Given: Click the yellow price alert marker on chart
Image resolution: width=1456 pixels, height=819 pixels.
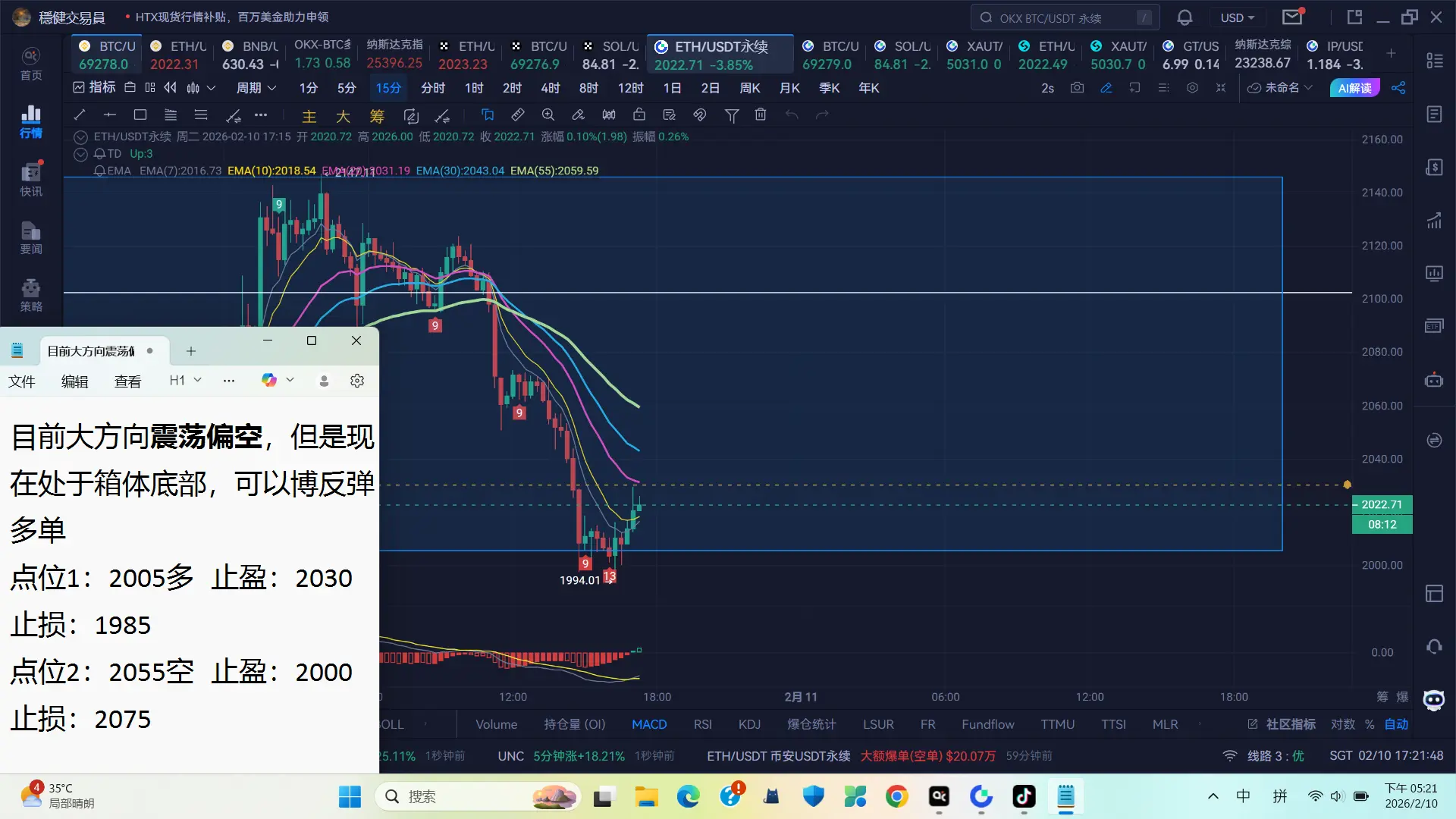Looking at the screenshot, I should [1347, 485].
